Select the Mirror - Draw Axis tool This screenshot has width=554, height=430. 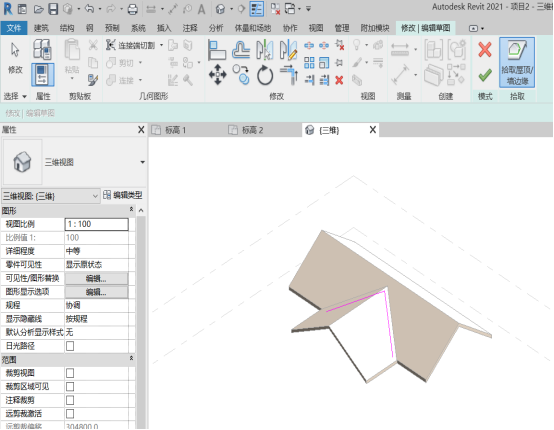click(x=288, y=50)
